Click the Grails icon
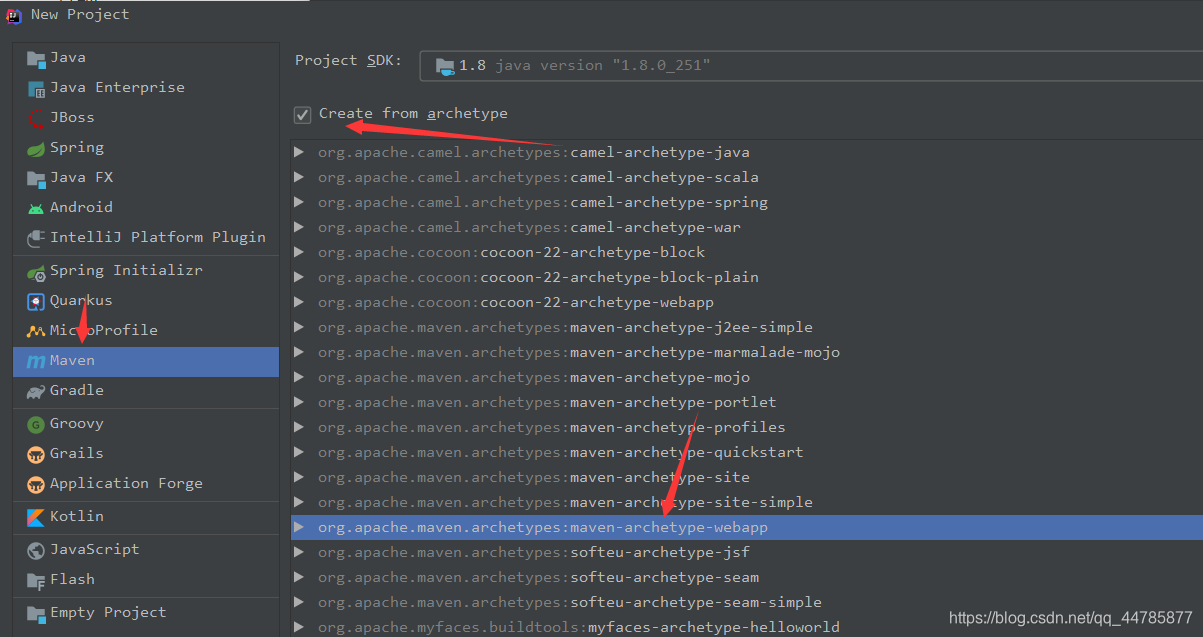Viewport: 1203px width, 637px height. coord(36,454)
